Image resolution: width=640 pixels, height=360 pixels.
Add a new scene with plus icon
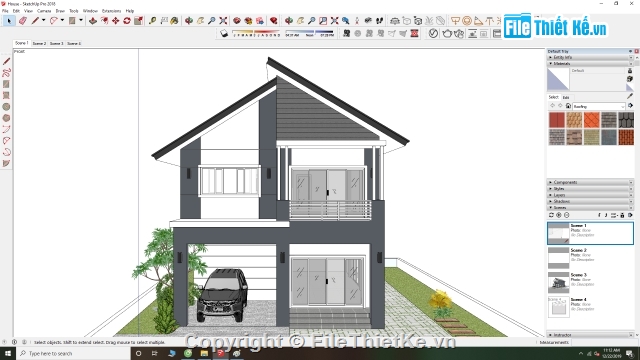point(559,215)
